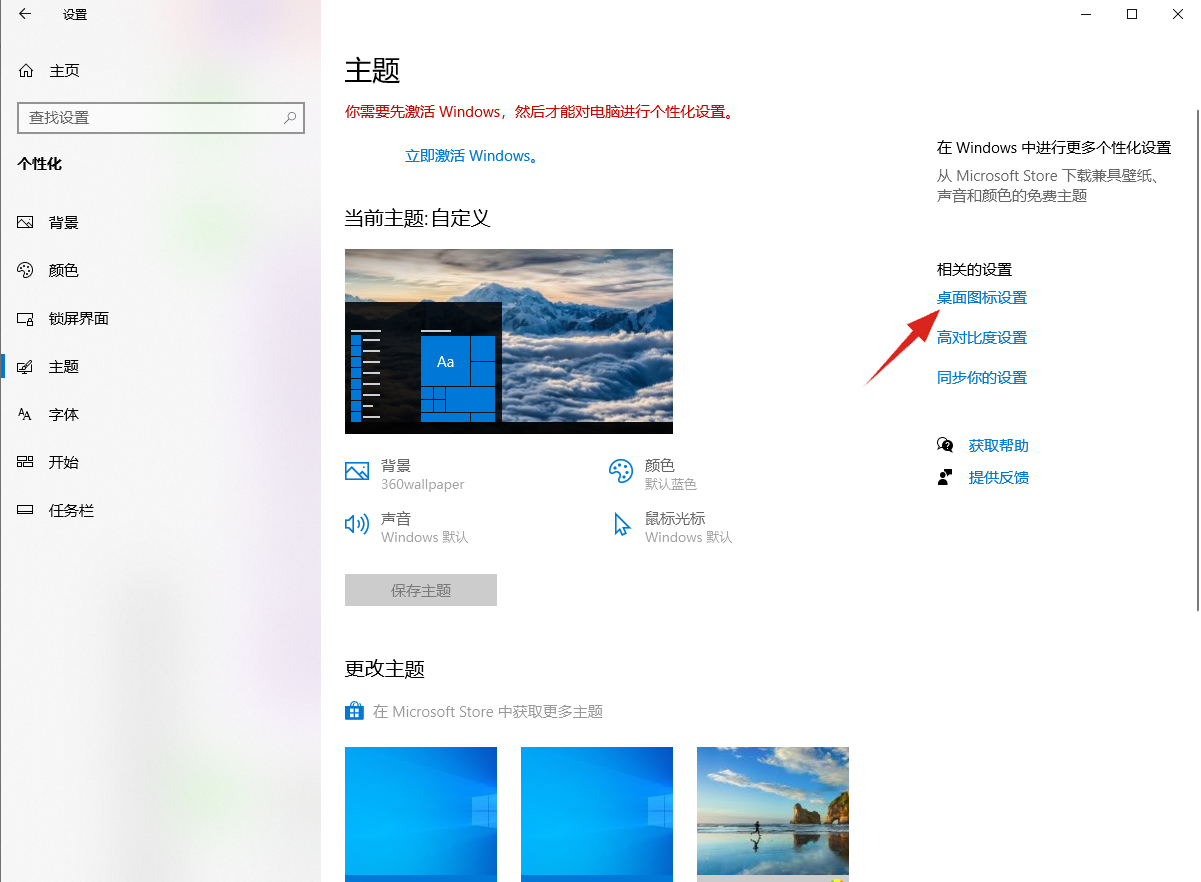
Task: Click the speaker icon next to 声音
Action: pyautogui.click(x=357, y=524)
